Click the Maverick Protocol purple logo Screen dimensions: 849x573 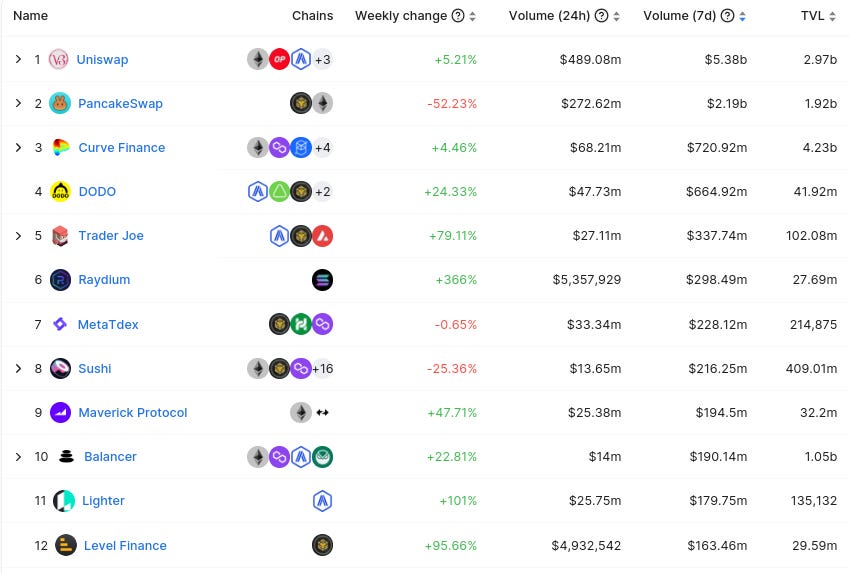click(60, 413)
